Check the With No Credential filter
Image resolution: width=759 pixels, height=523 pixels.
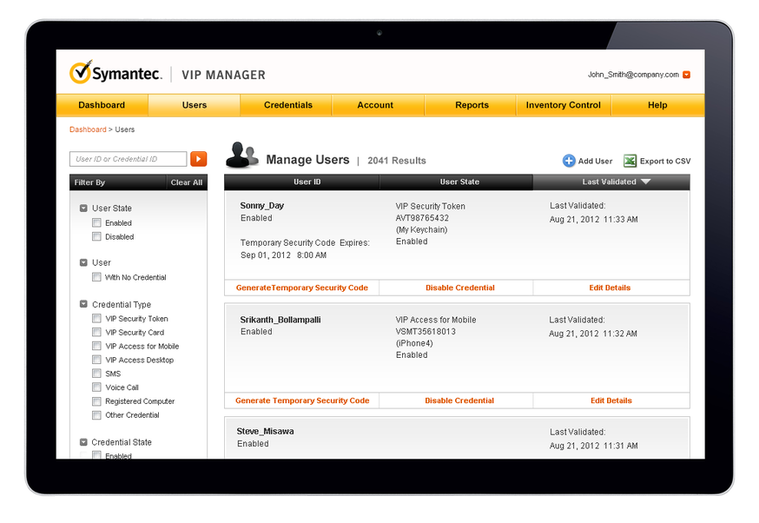click(x=97, y=277)
